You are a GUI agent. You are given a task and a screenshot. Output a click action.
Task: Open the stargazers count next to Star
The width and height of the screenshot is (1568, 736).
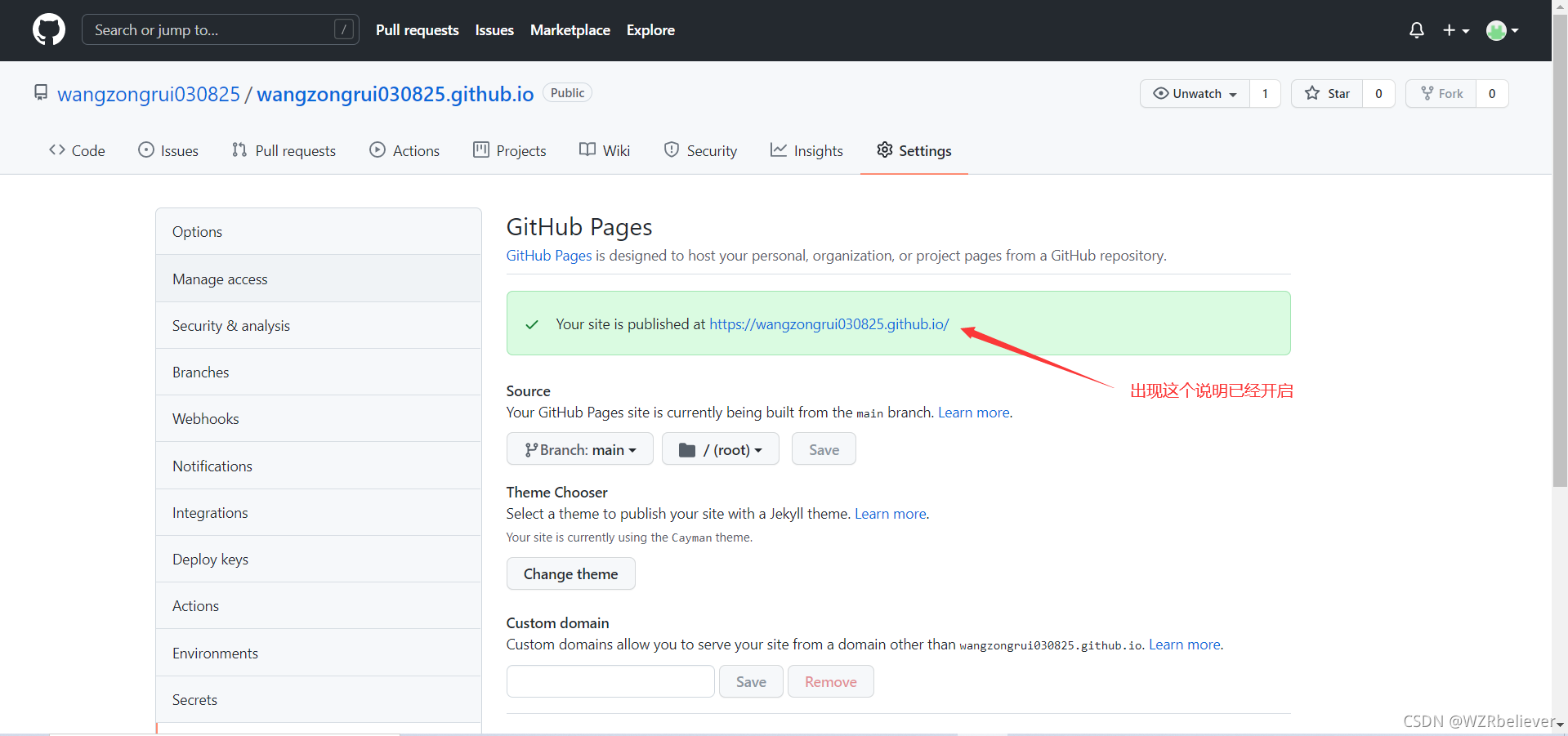1378,93
